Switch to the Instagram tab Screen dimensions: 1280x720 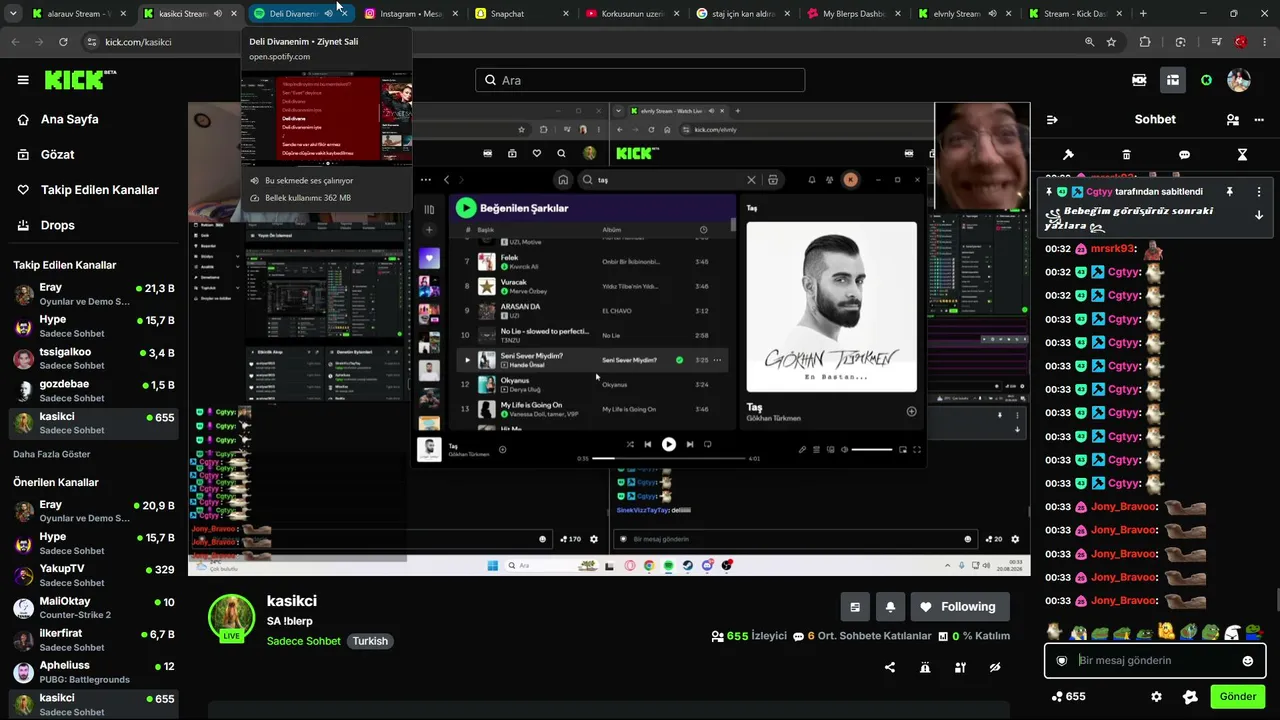[x=410, y=14]
